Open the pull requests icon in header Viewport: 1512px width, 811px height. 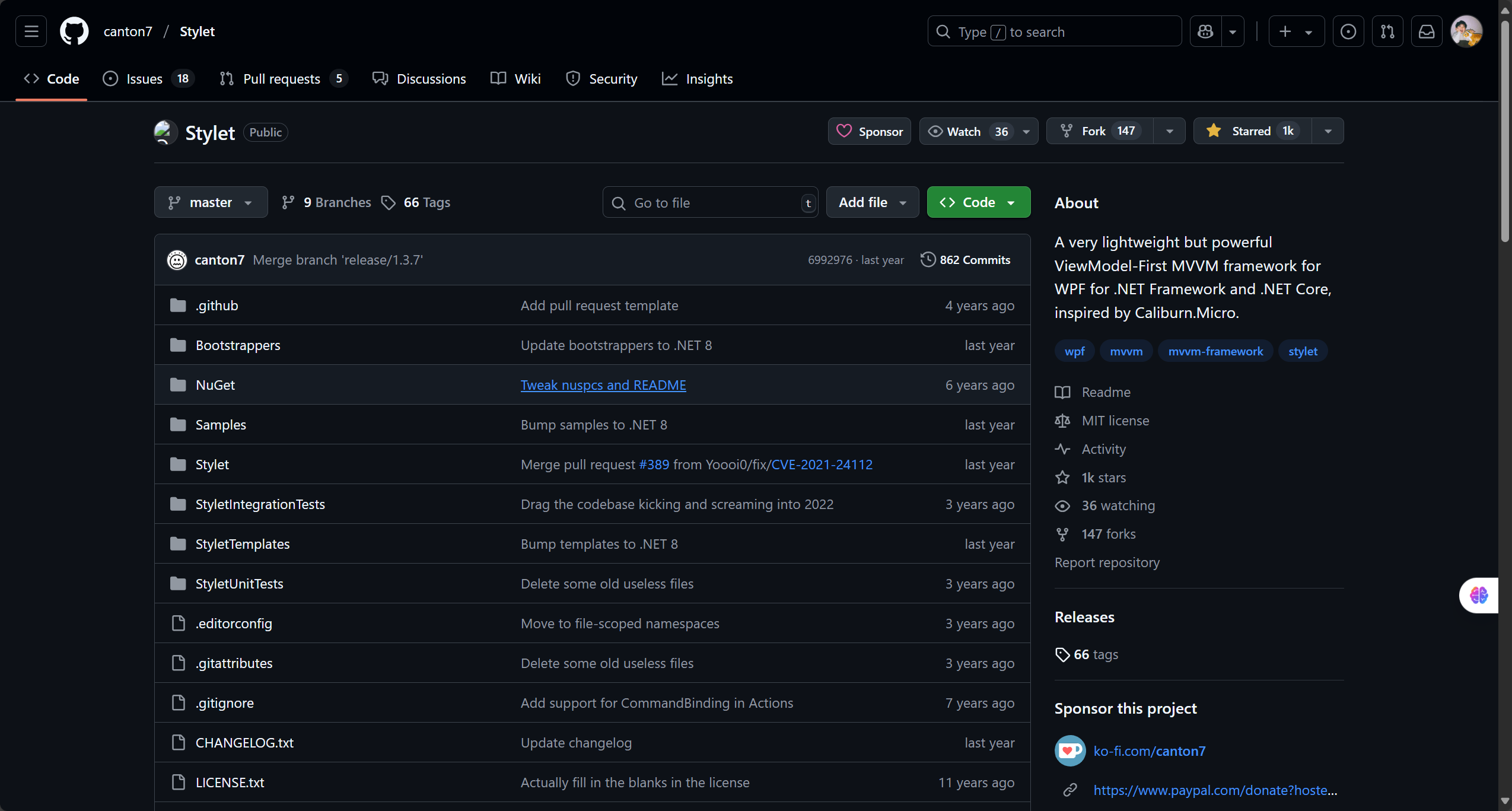pyautogui.click(x=1387, y=31)
